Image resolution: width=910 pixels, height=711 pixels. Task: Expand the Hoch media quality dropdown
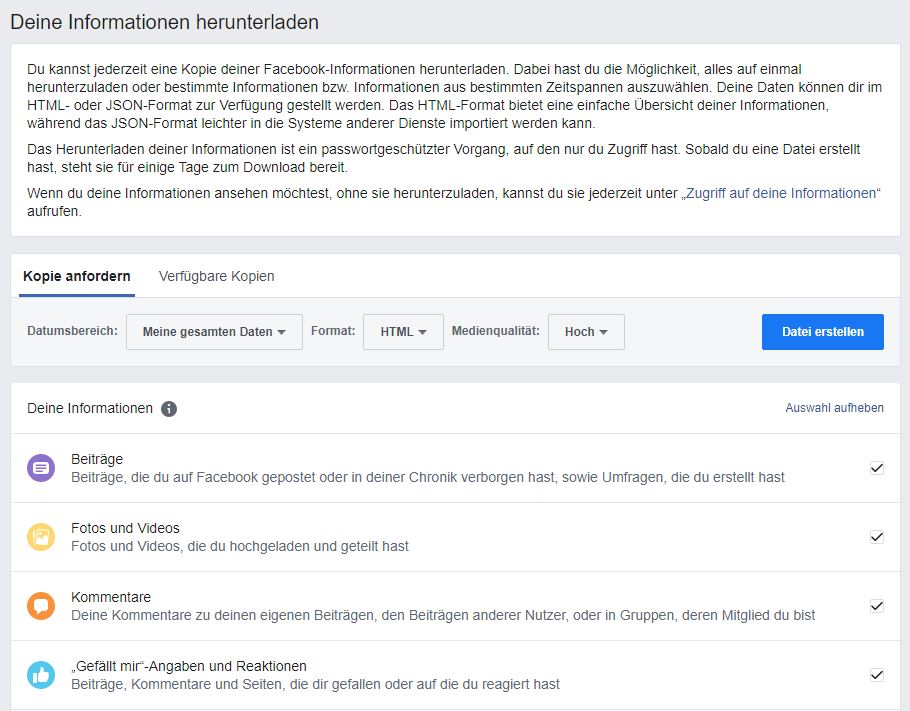pyautogui.click(x=586, y=332)
